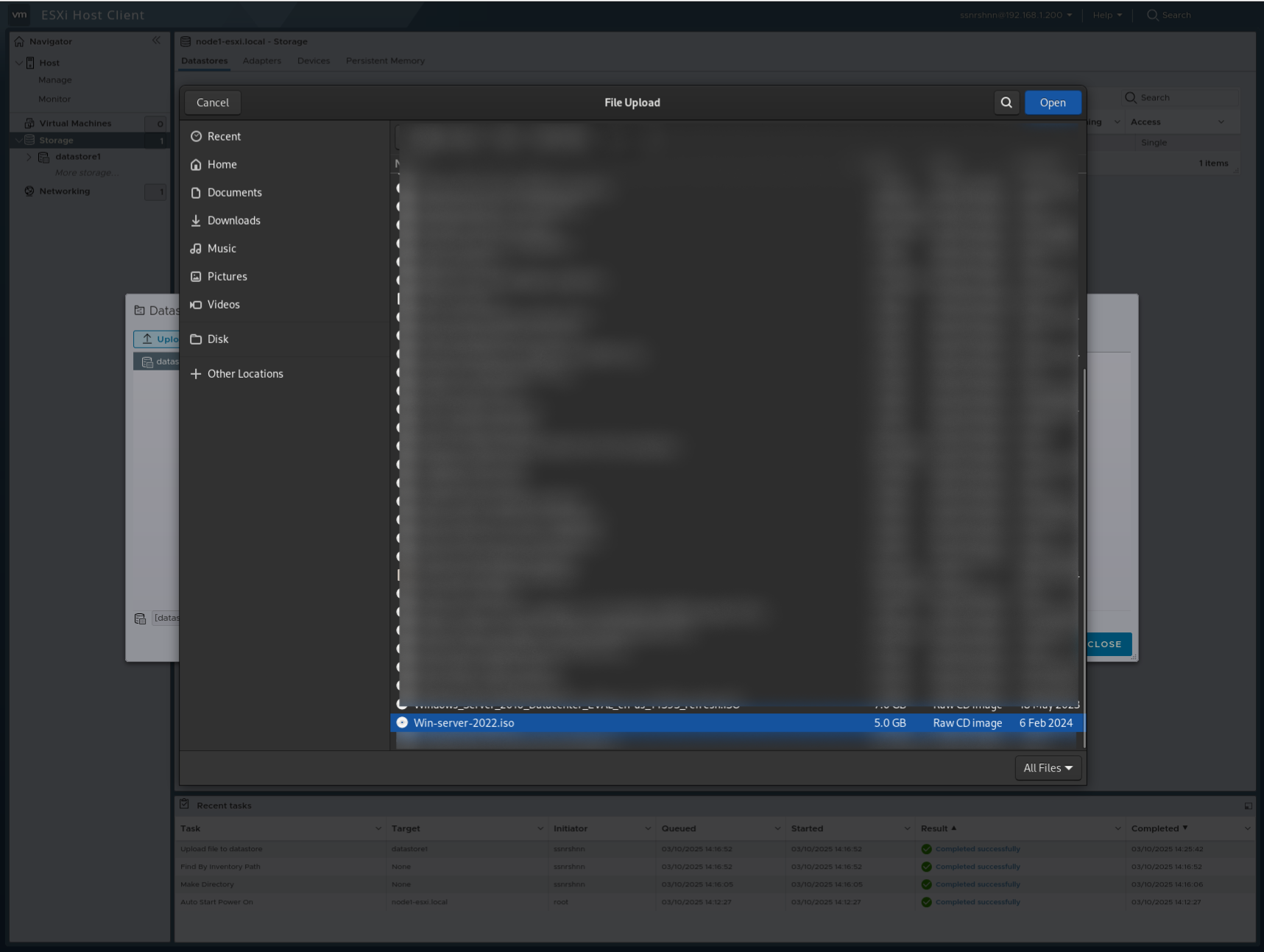Screen dimensions: 1264x952
Task: Click the Home location icon
Action: [x=195, y=164]
